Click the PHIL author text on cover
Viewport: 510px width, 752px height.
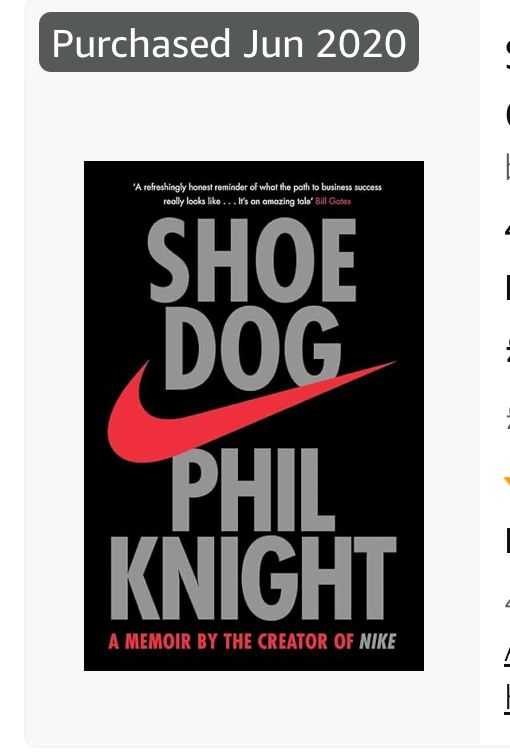253,490
